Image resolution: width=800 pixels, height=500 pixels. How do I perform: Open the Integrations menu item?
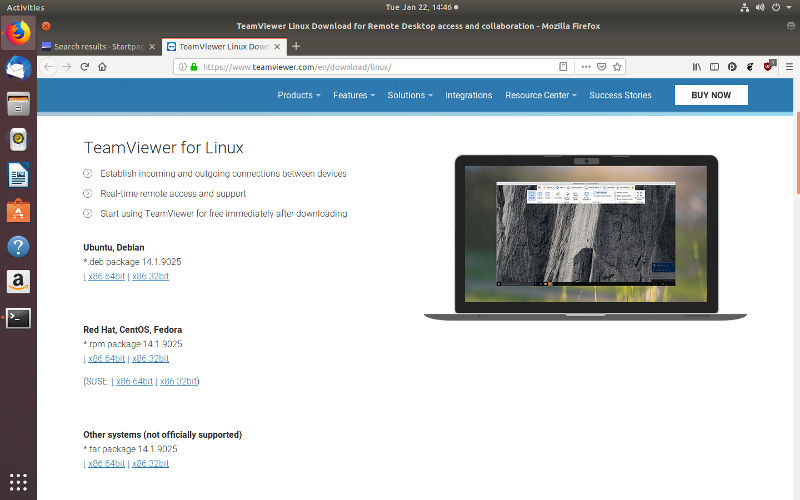[x=468, y=95]
